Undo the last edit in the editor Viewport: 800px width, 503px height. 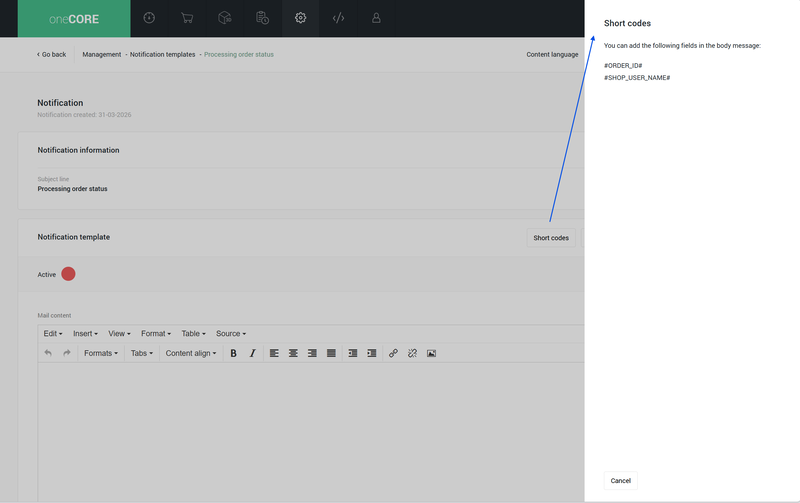[x=48, y=353]
